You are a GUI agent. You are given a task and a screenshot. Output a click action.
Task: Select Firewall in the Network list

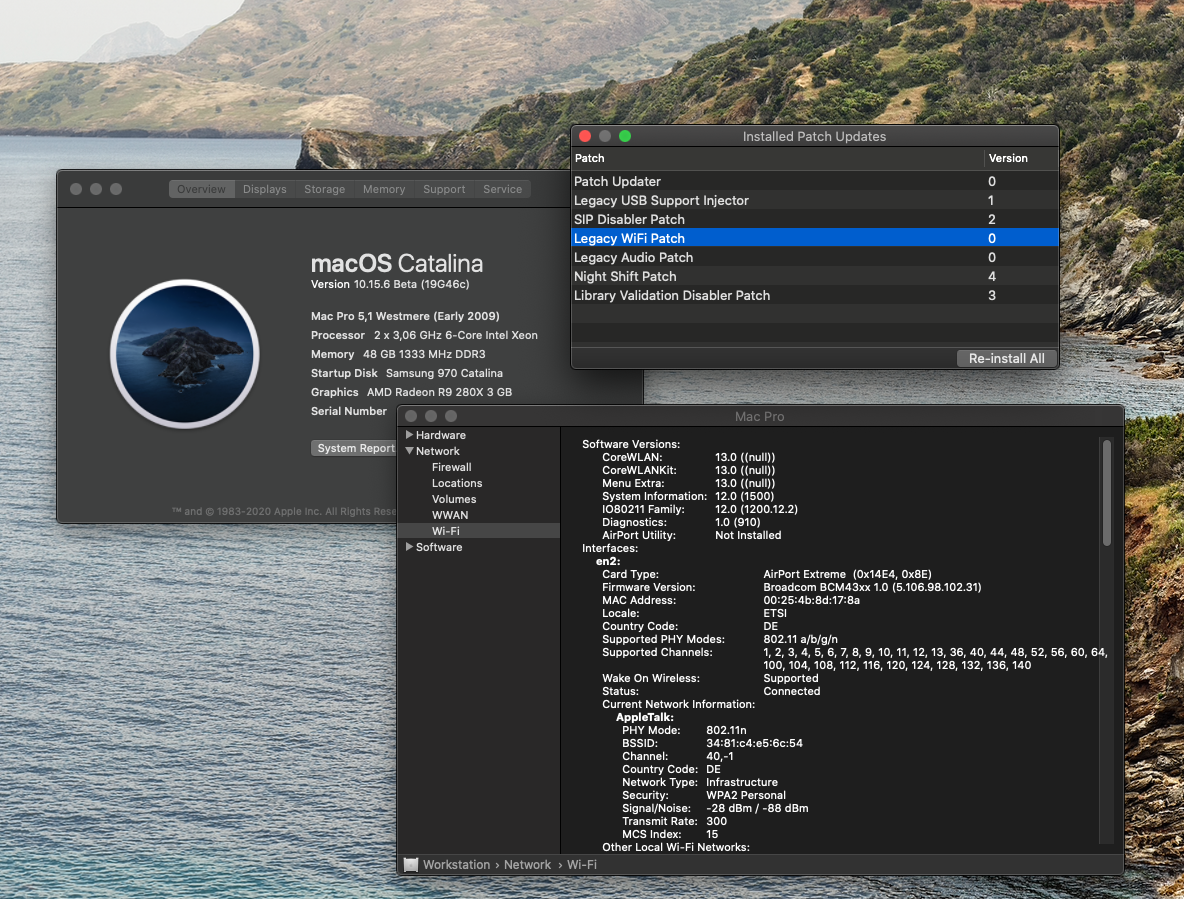451,467
